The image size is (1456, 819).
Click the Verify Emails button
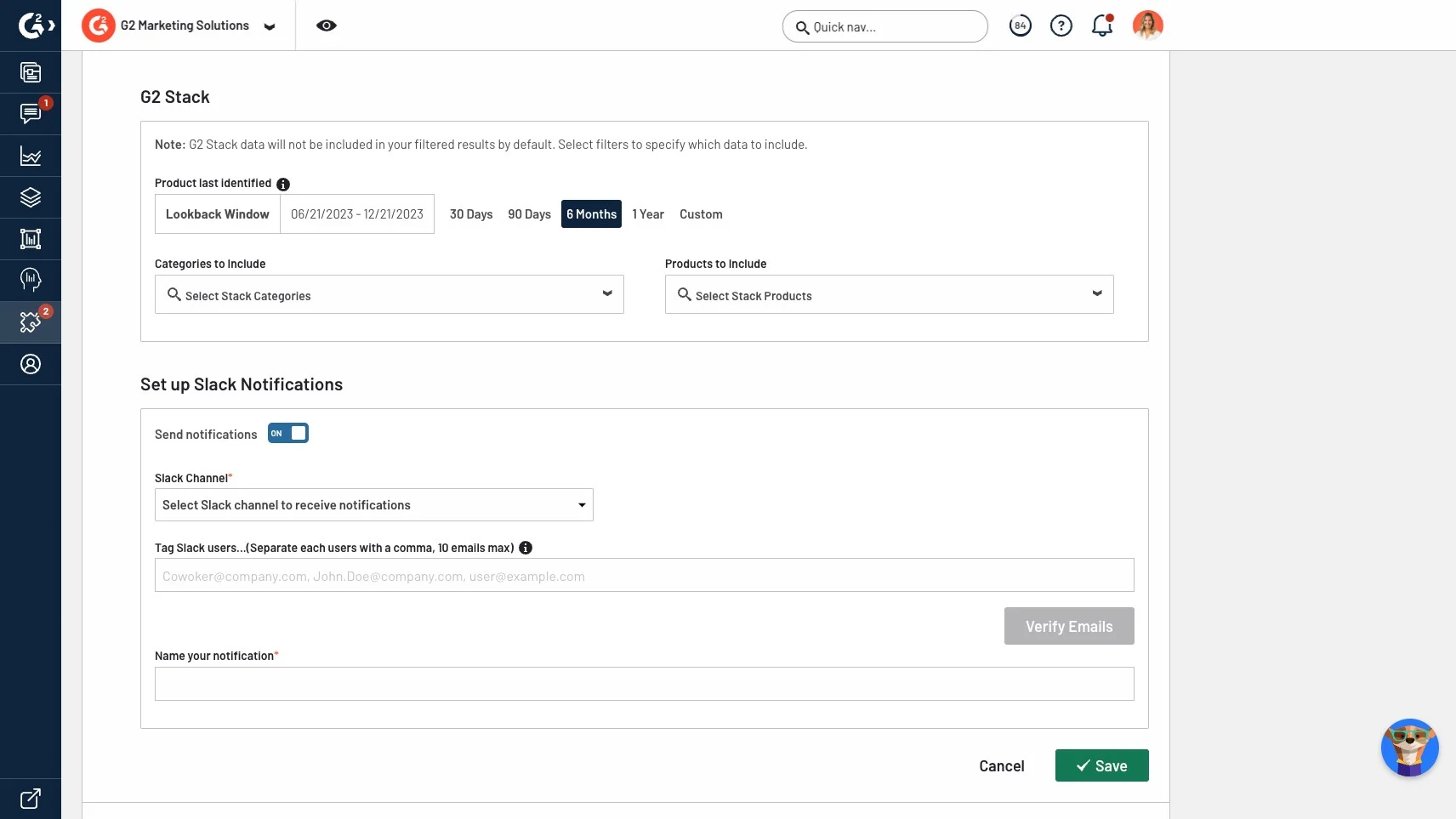(x=1069, y=626)
